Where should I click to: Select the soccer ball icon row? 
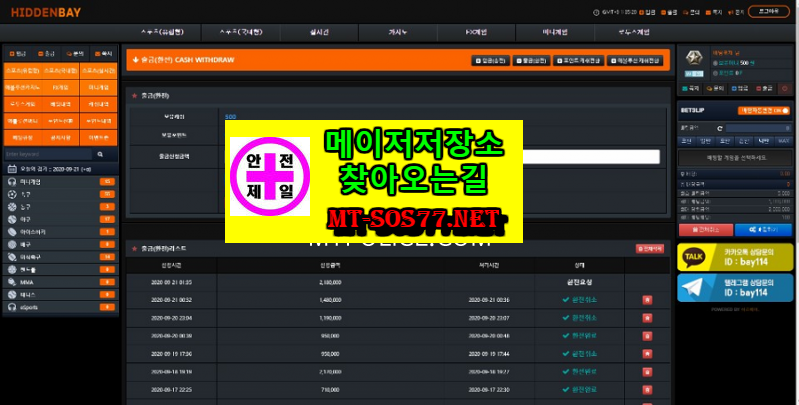(x=61, y=194)
